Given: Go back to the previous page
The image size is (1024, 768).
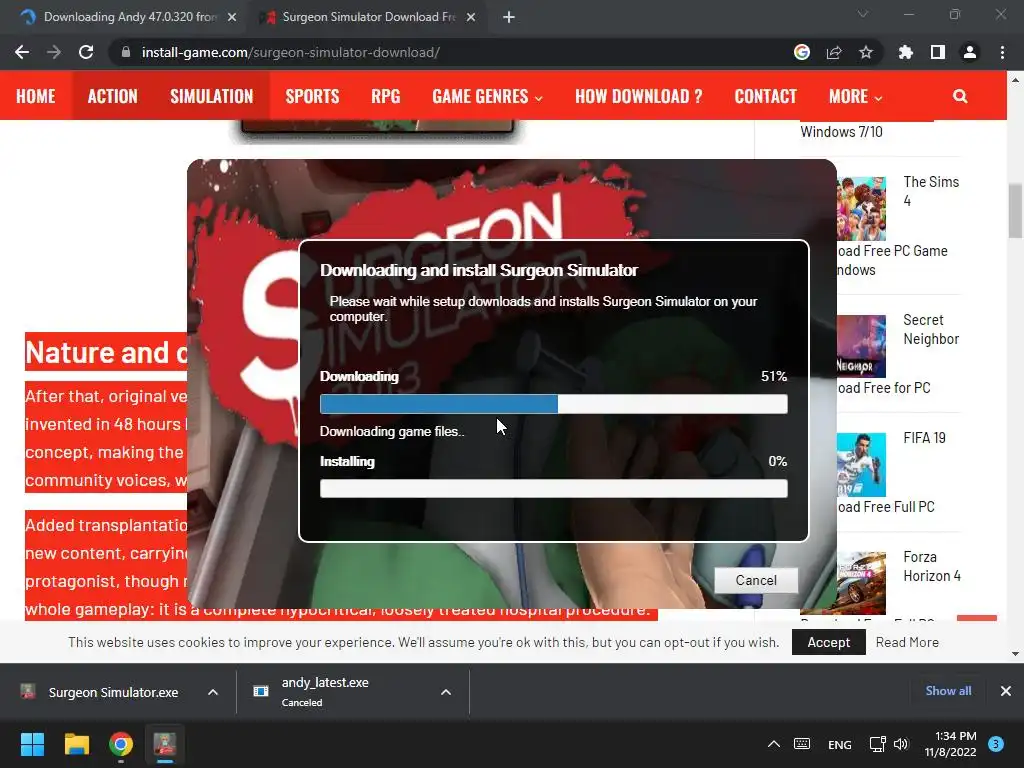Looking at the screenshot, I should point(22,52).
